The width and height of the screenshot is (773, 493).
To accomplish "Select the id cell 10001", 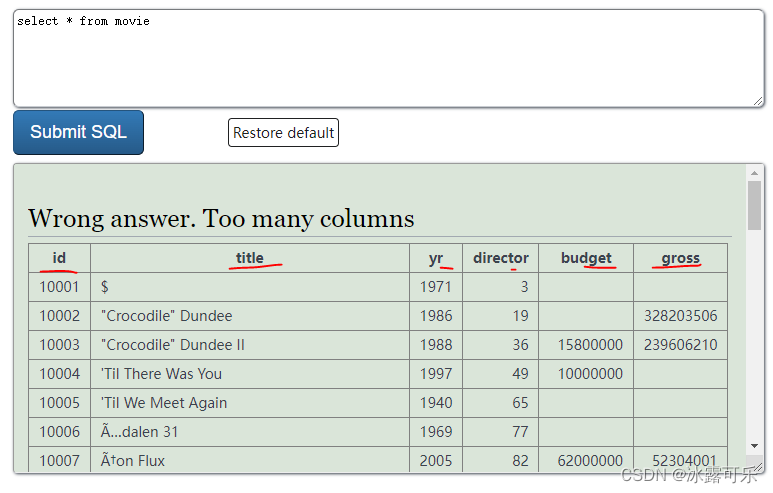I will coord(59,287).
